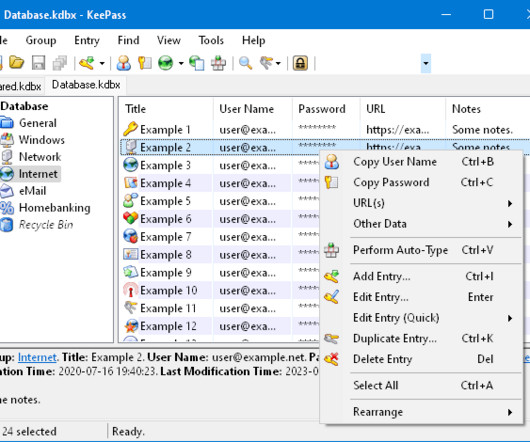The height and width of the screenshot is (442, 530).
Task: Open the View menu
Action: coord(169,40)
